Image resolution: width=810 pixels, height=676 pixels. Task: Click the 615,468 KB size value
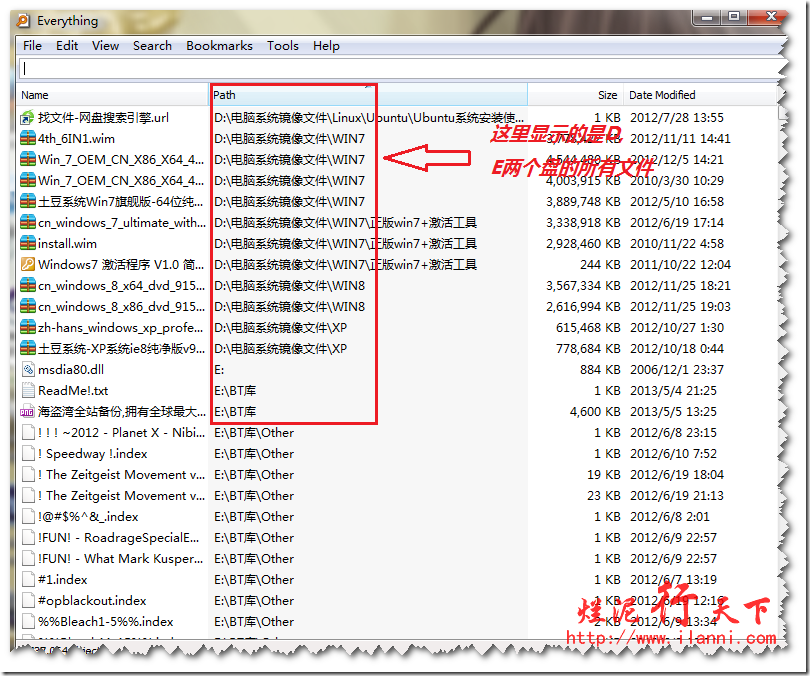pyautogui.click(x=588, y=328)
